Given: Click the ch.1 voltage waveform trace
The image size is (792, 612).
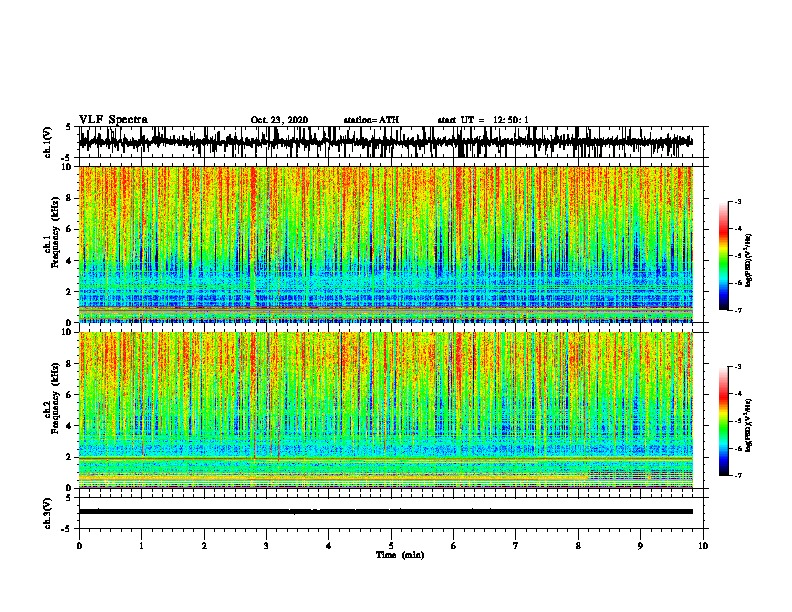Looking at the screenshot, I should pos(385,142).
